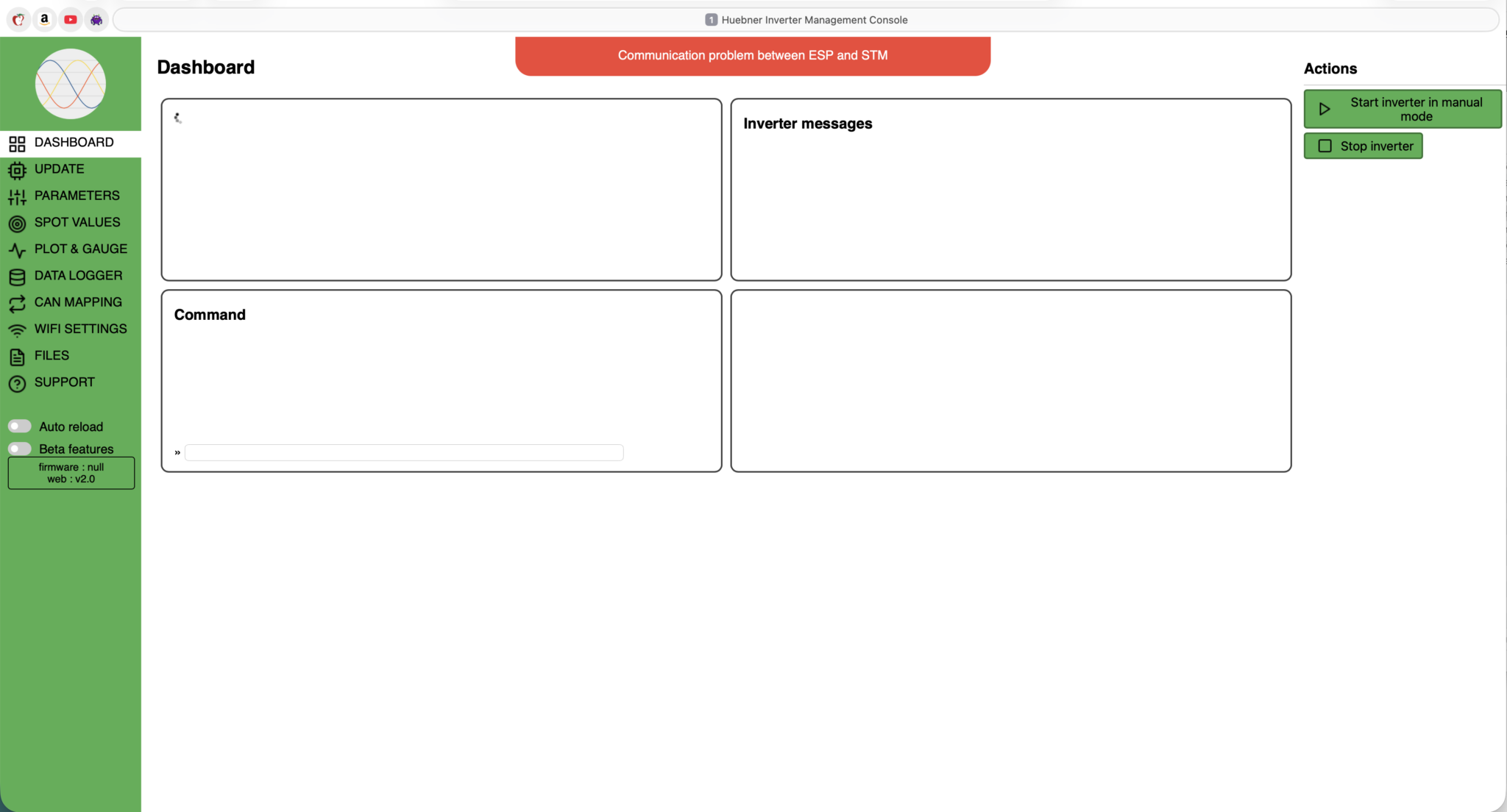
Task: Click the WiFi Settings signal icon
Action: click(x=17, y=330)
